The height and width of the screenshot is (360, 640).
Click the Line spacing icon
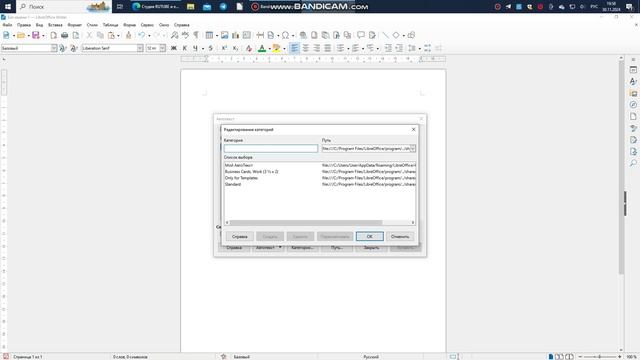(412, 48)
